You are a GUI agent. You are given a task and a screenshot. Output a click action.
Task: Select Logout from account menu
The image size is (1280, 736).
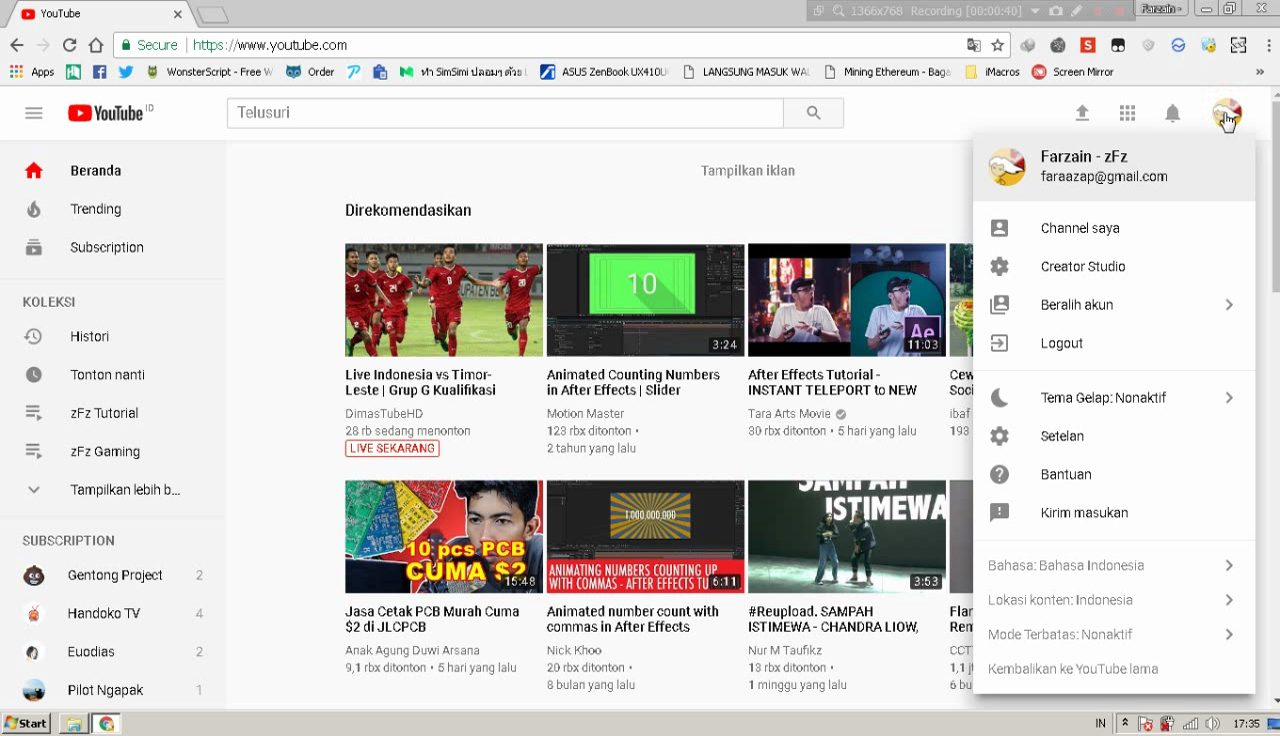1061,343
